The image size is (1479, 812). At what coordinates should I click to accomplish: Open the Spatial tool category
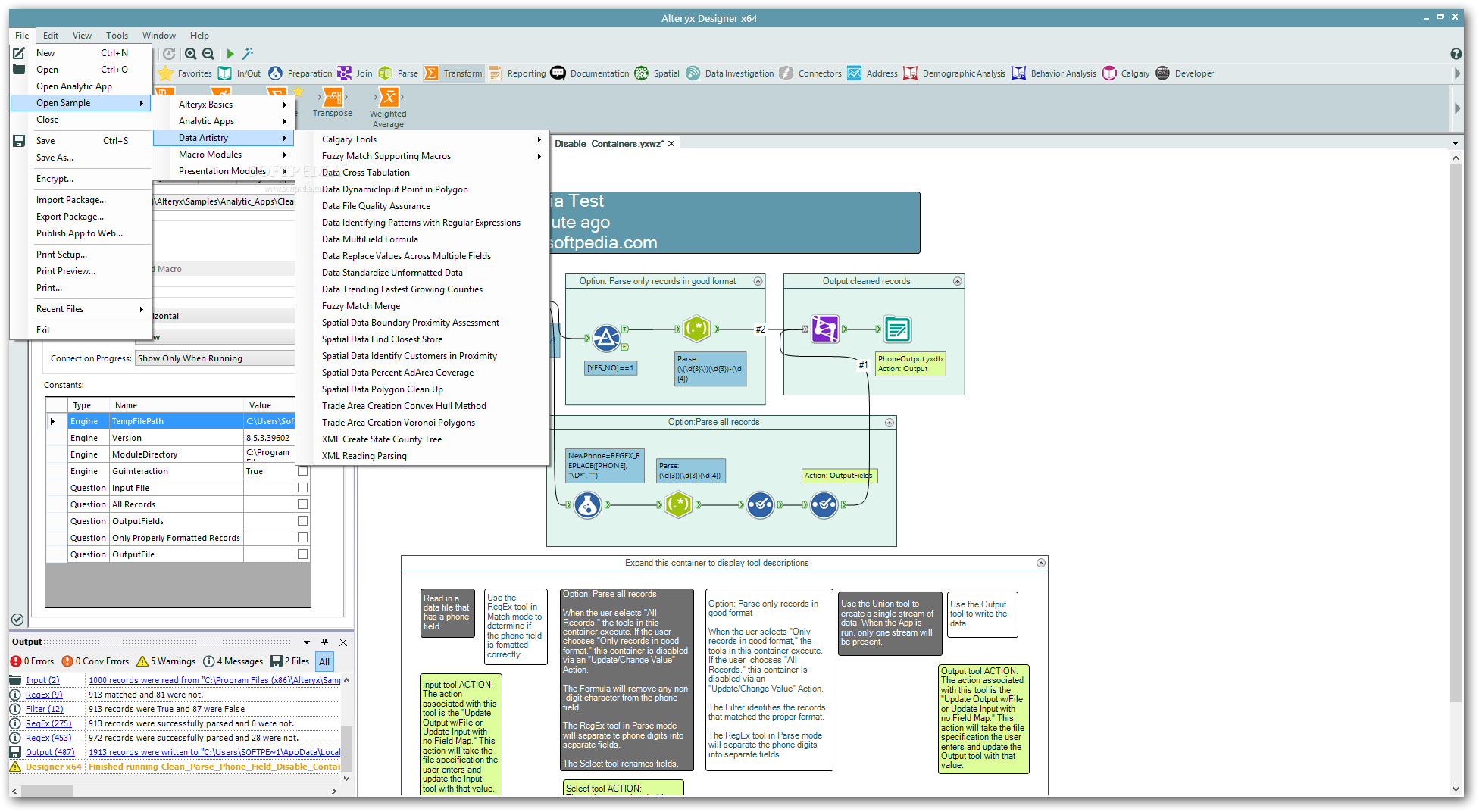coord(657,73)
